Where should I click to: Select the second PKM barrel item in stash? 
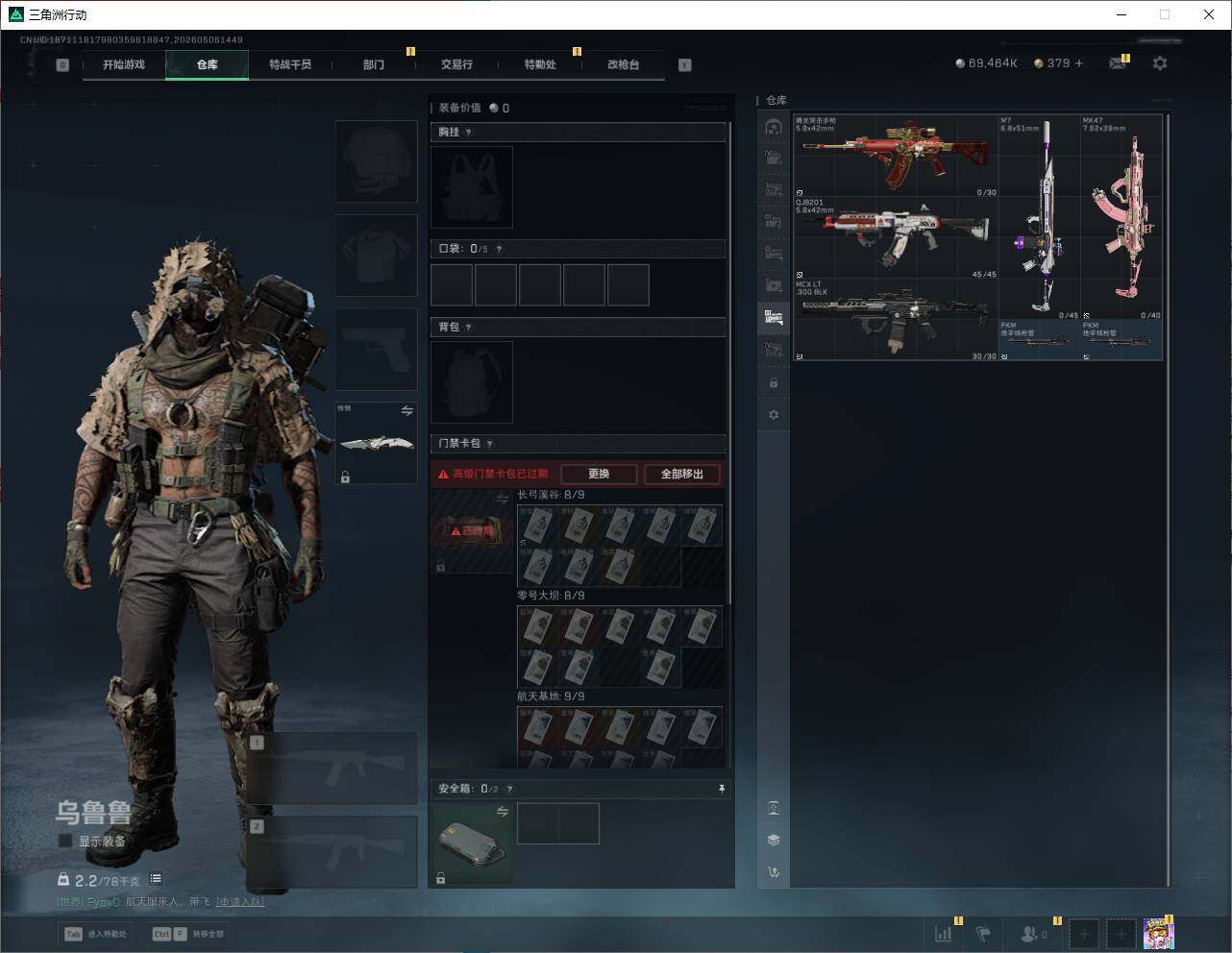tap(1121, 340)
